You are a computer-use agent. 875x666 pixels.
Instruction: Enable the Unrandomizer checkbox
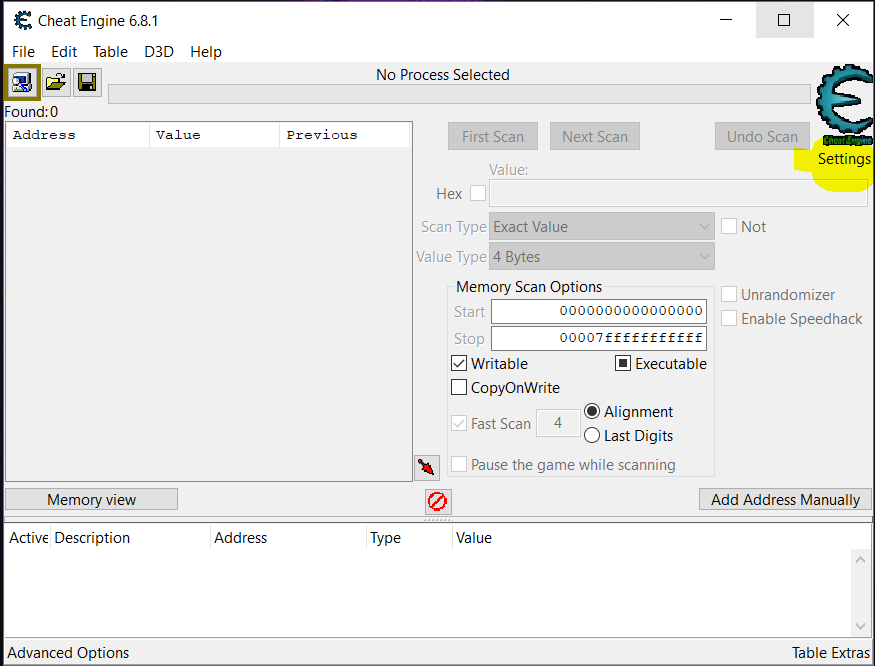(x=729, y=294)
